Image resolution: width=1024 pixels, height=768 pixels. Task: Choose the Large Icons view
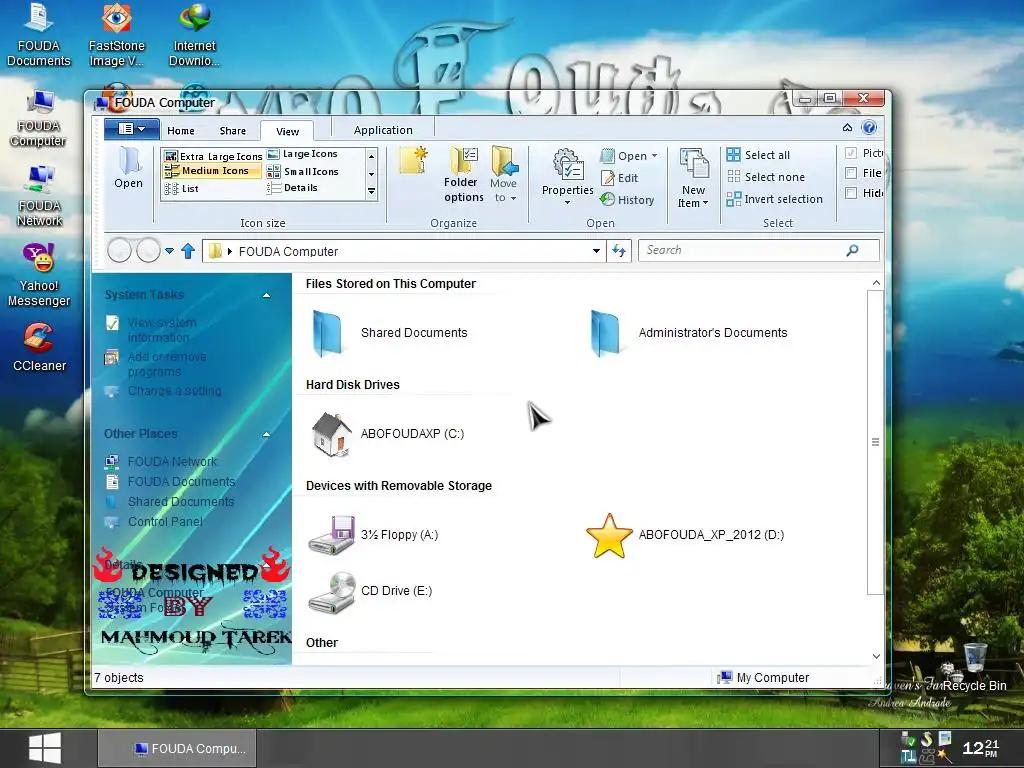click(302, 154)
